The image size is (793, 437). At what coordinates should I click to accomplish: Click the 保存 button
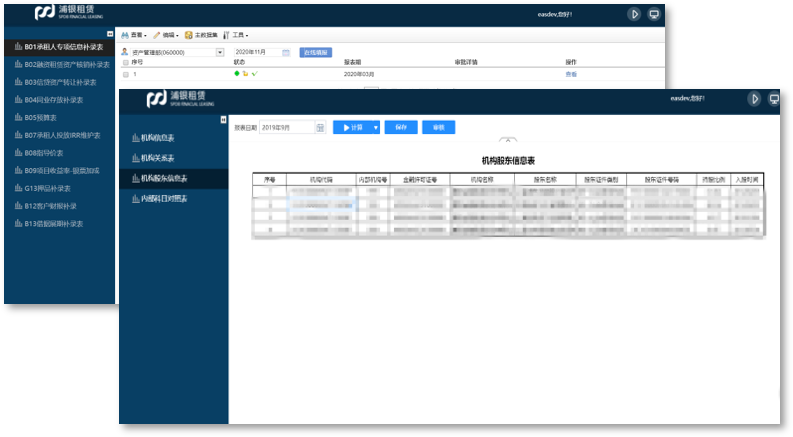[x=400, y=128]
